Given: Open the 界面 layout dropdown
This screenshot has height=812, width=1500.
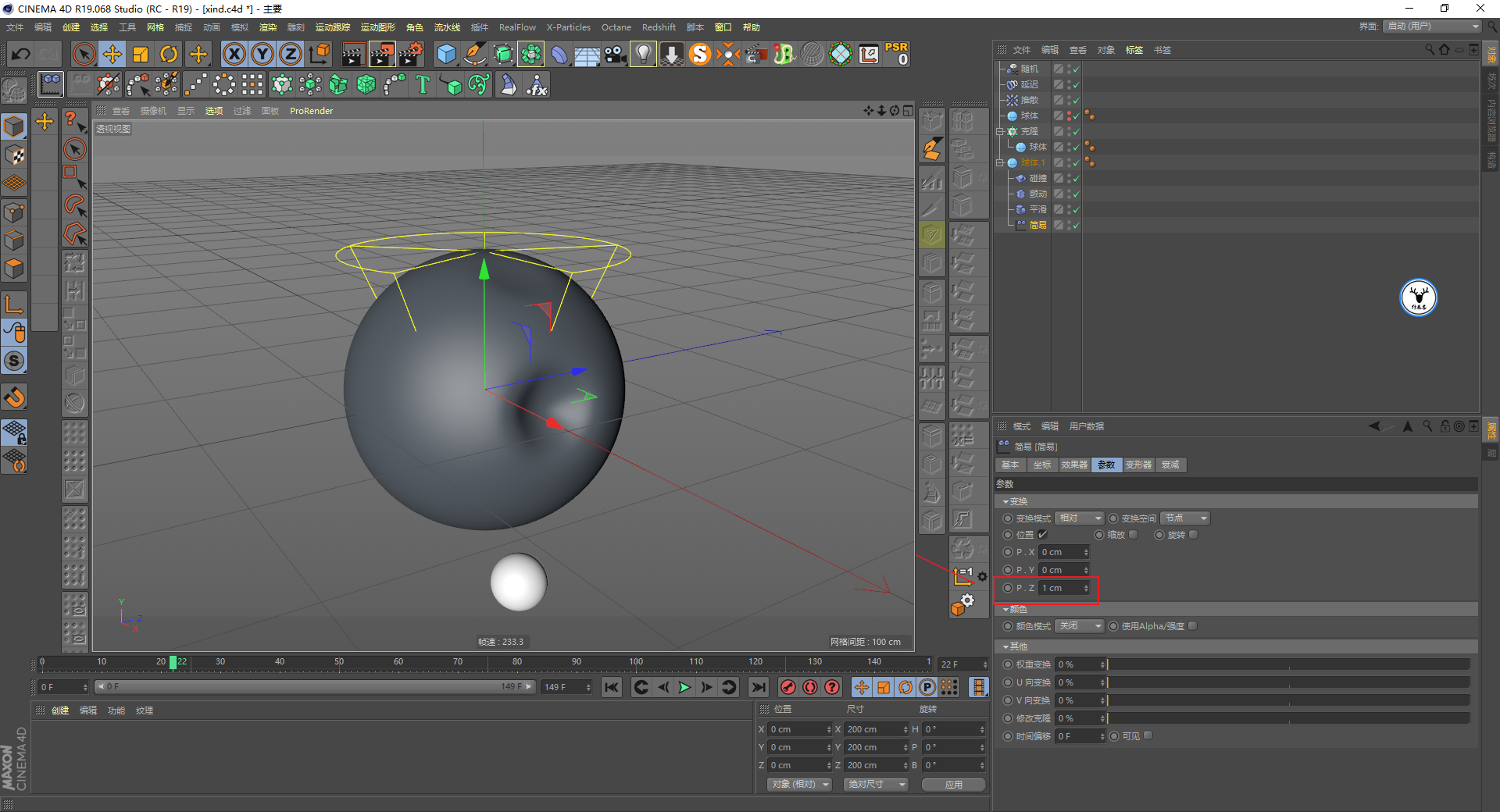Looking at the screenshot, I should click(x=1432, y=27).
